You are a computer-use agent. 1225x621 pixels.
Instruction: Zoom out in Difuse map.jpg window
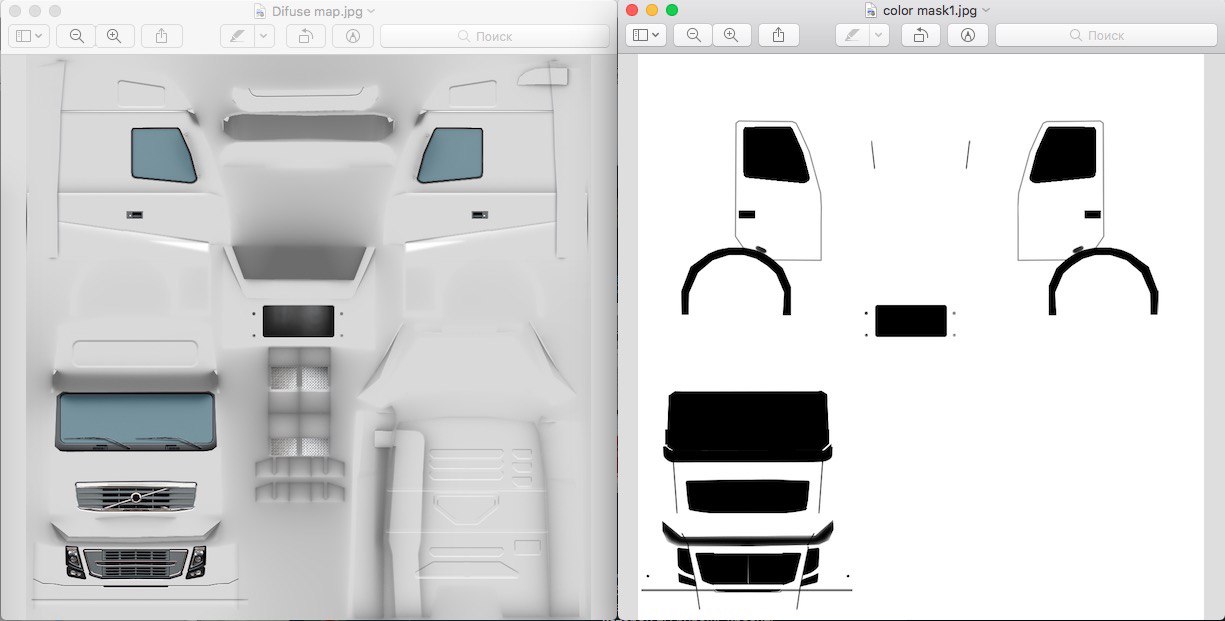pyautogui.click(x=76, y=36)
